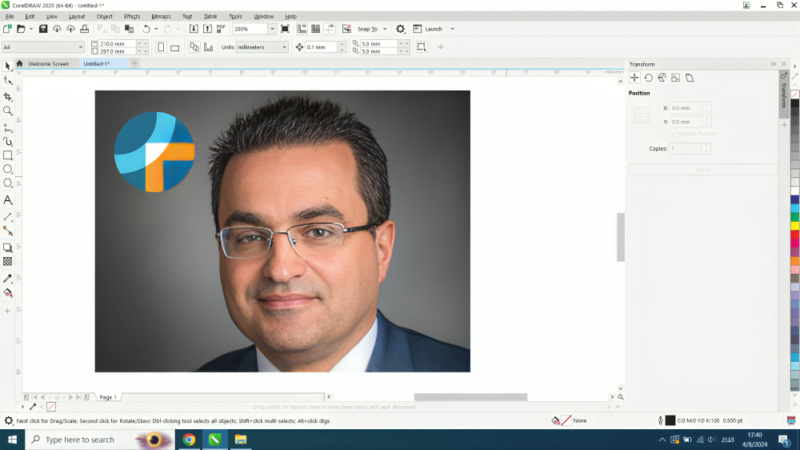This screenshot has height=450, width=800.
Task: Switch to Rotate in the Transform docker
Action: (648, 77)
